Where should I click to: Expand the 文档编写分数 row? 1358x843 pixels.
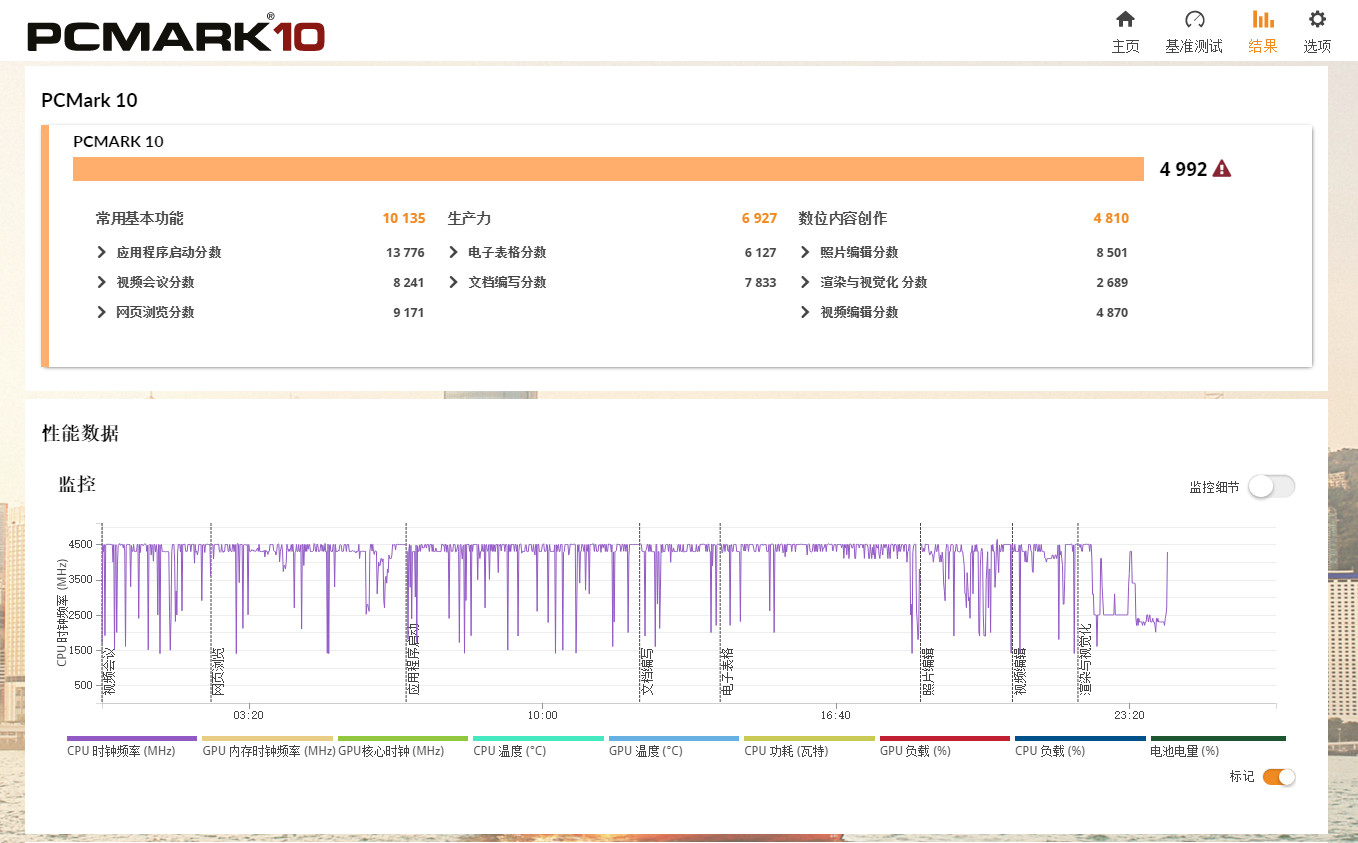(x=453, y=282)
